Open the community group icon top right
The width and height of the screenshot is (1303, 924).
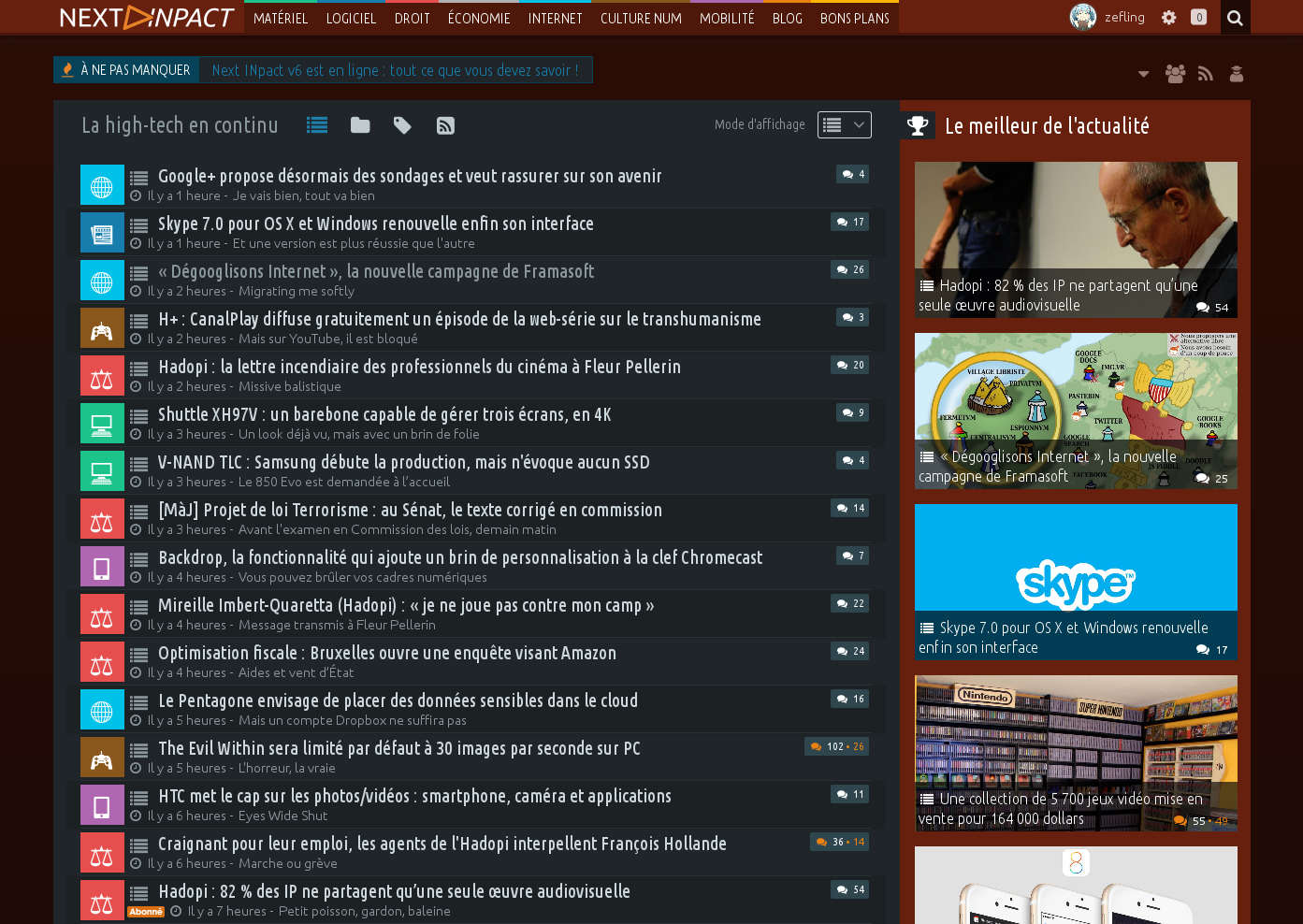(x=1175, y=74)
